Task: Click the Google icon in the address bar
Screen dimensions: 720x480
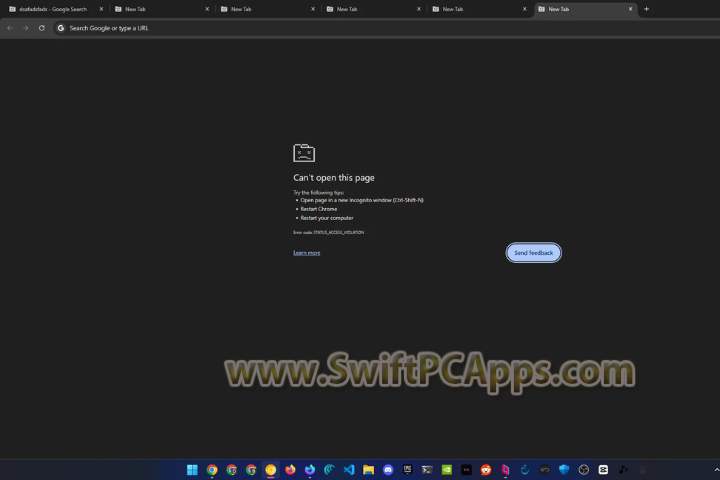Action: (x=61, y=28)
